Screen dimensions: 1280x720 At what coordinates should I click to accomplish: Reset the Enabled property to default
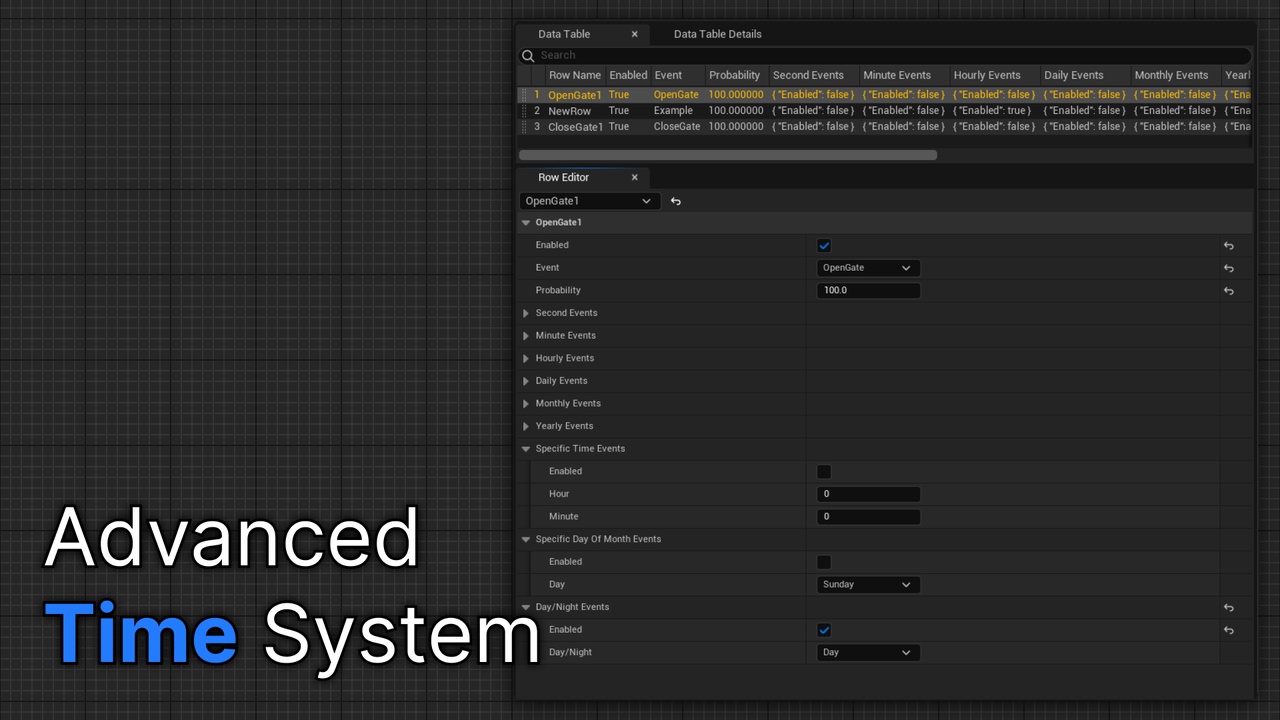coord(1229,246)
